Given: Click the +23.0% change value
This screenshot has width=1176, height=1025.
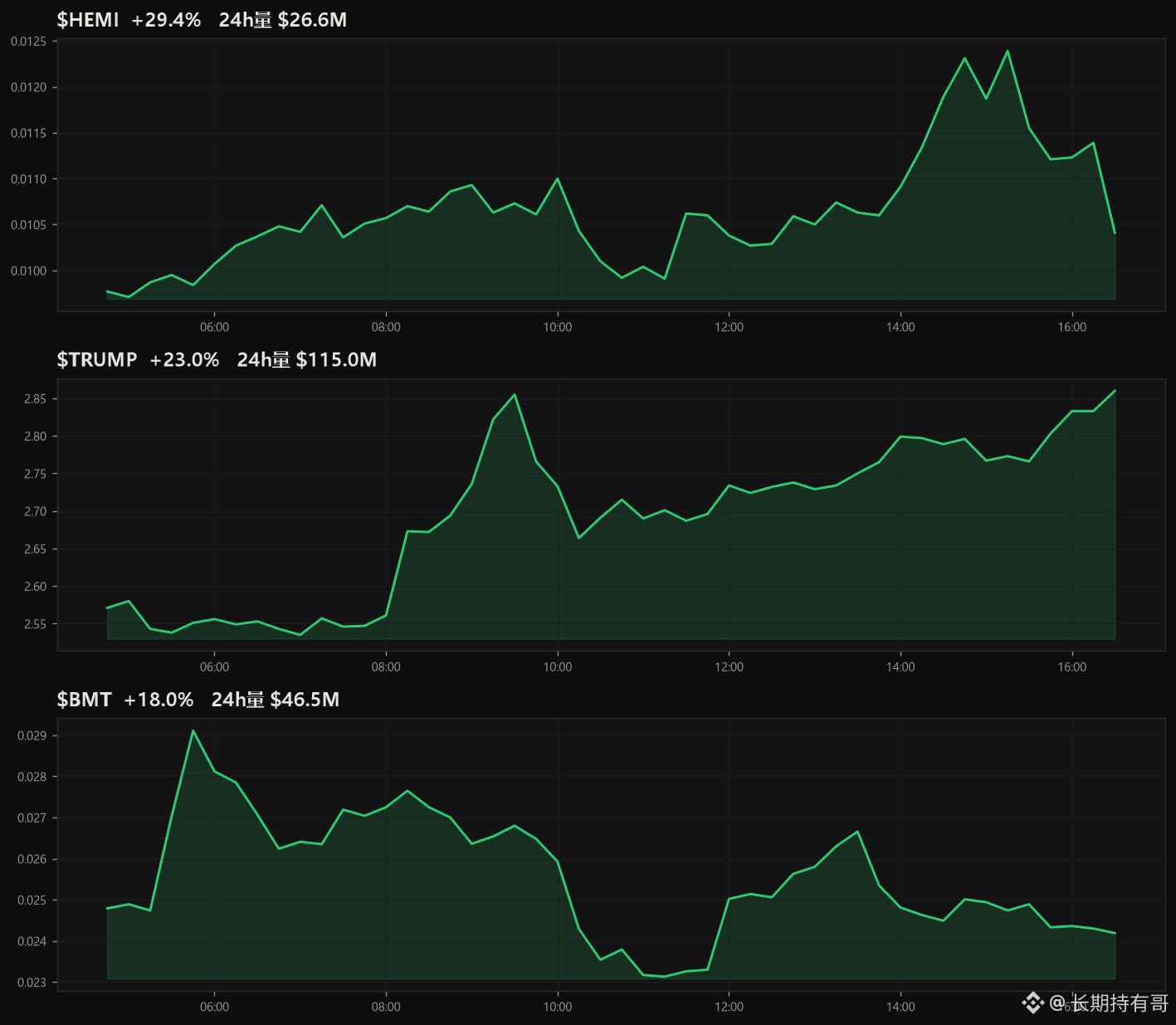Looking at the screenshot, I should [x=184, y=359].
